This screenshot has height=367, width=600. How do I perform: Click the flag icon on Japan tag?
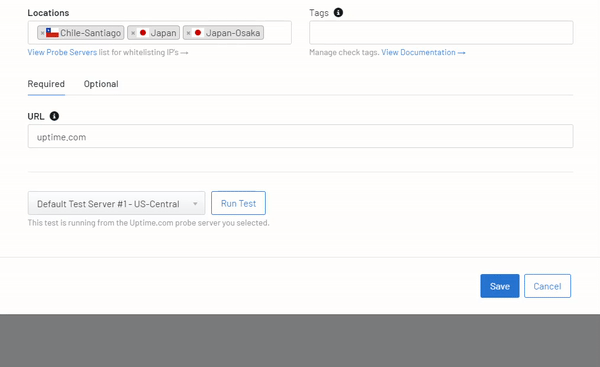click(143, 33)
